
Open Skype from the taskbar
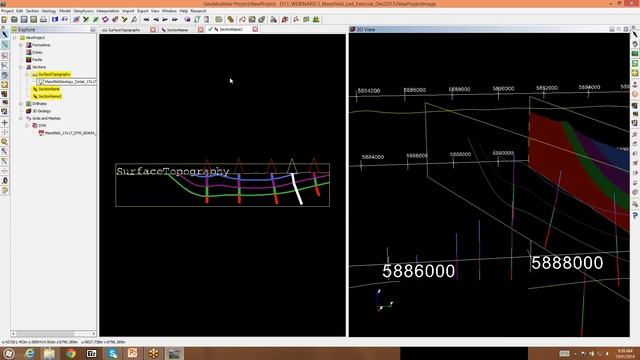coord(112,353)
